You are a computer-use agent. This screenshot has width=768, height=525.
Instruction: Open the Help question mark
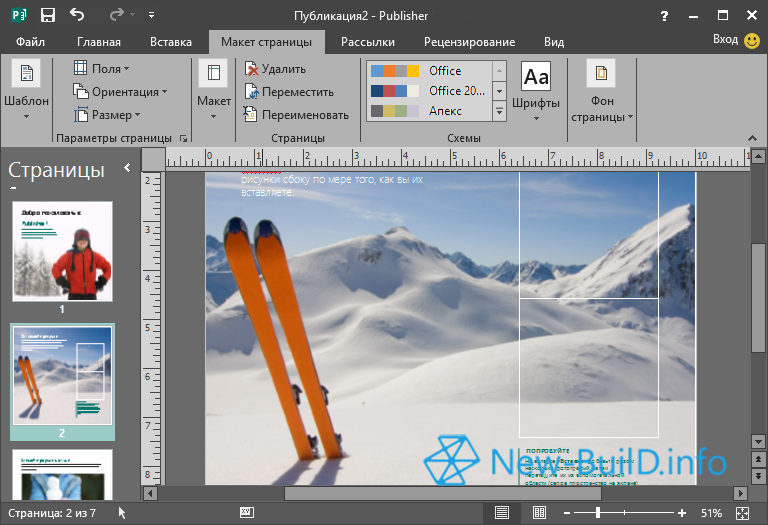tap(664, 16)
